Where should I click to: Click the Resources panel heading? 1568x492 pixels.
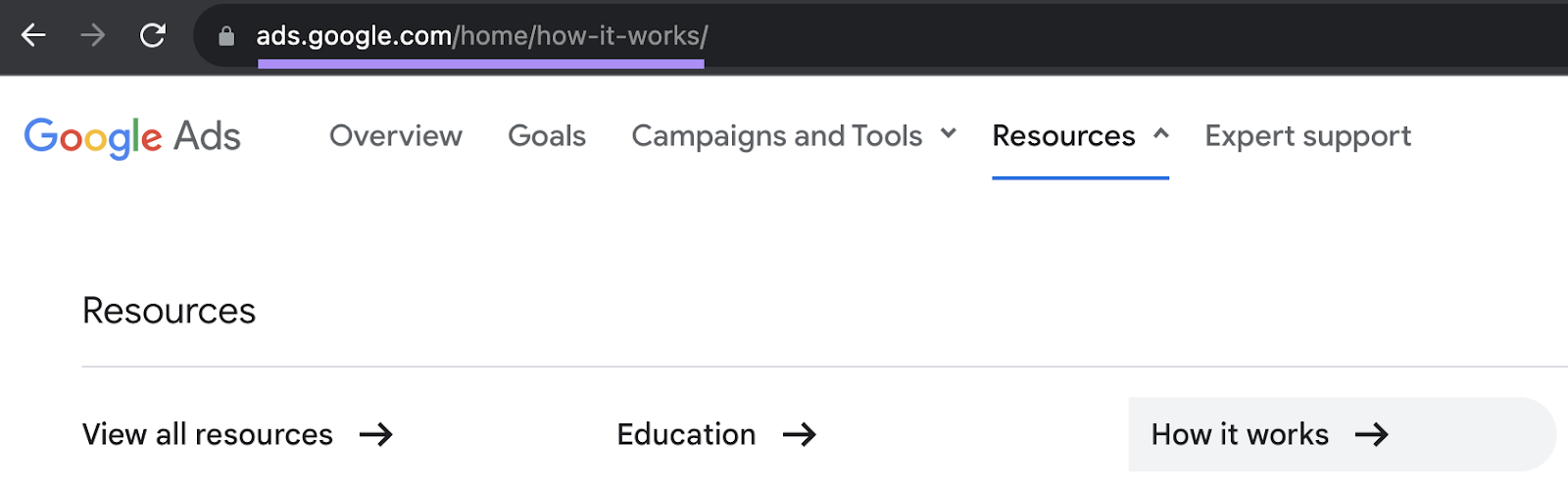click(x=169, y=311)
